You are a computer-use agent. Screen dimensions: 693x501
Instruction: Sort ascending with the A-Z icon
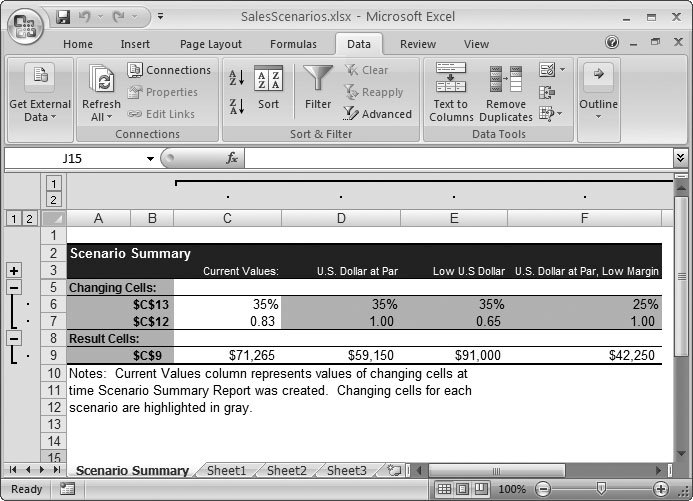(237, 78)
